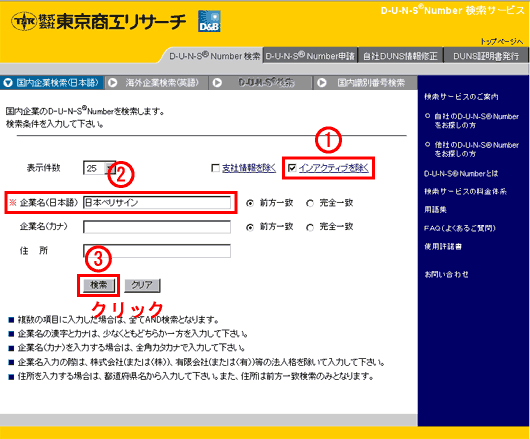
Task: Open the 使用許諾書 sidebar link
Action: pyautogui.click(x=443, y=246)
